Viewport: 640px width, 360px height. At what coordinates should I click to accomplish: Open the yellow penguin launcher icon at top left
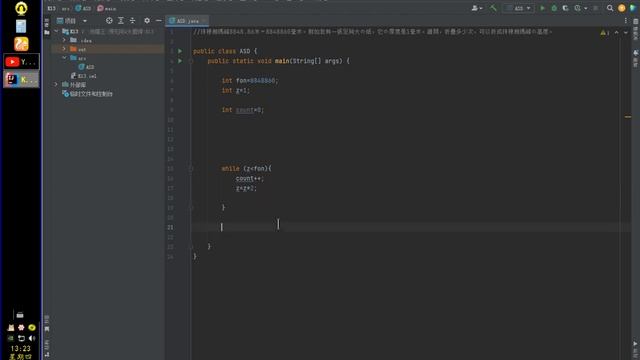coord(21,8)
